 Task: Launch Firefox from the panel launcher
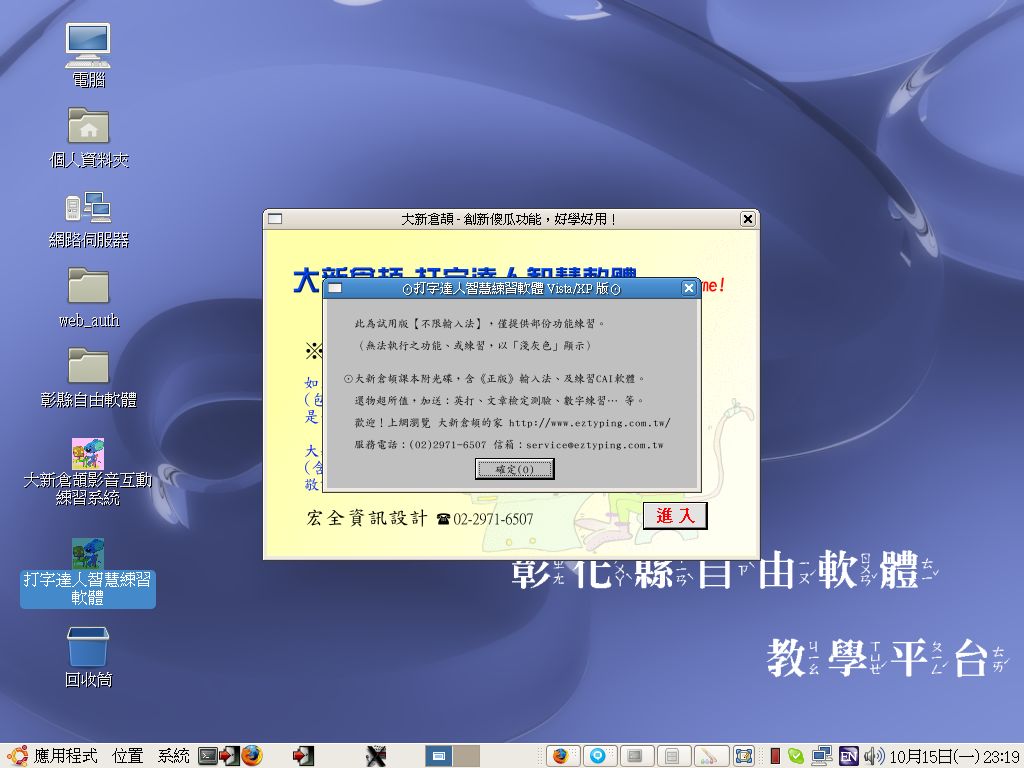coord(252,756)
